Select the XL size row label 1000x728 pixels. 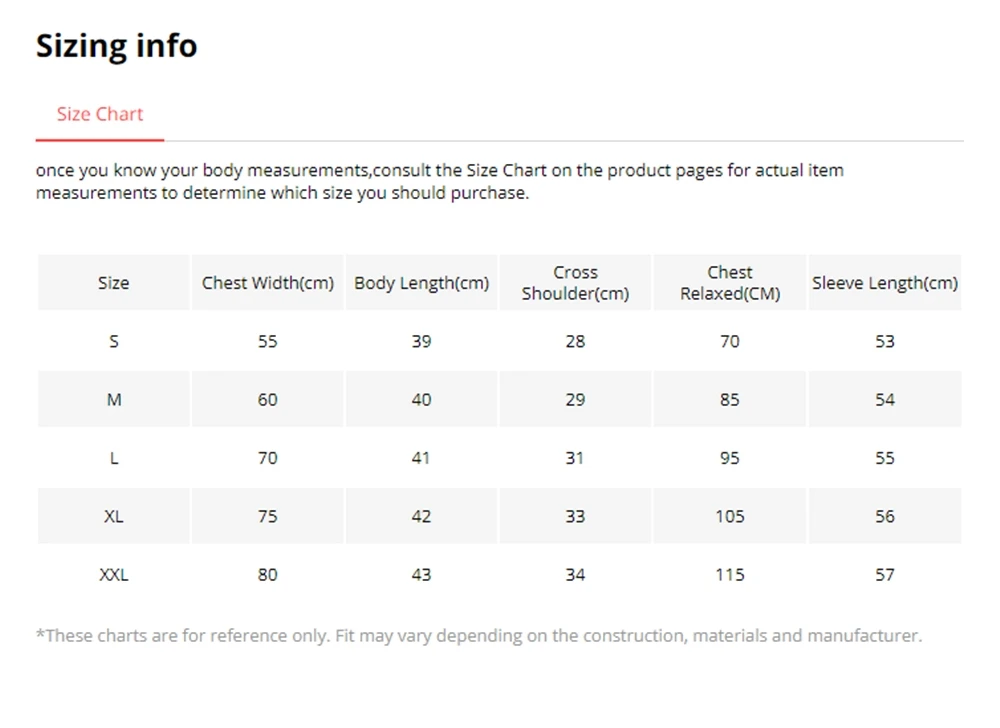(114, 516)
